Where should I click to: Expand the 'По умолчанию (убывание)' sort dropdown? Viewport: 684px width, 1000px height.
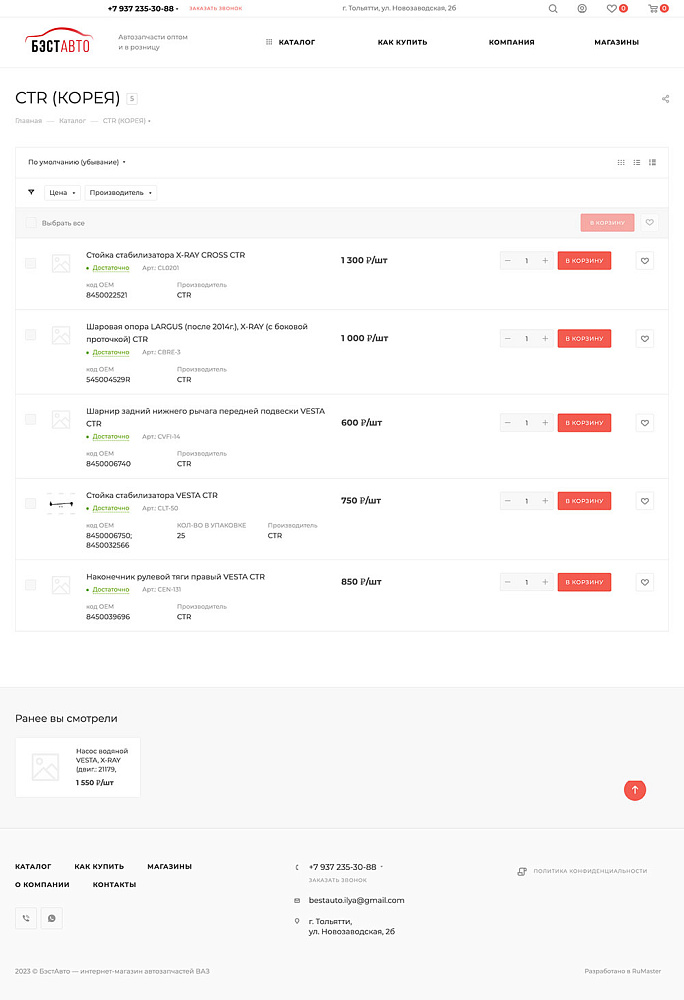click(77, 162)
